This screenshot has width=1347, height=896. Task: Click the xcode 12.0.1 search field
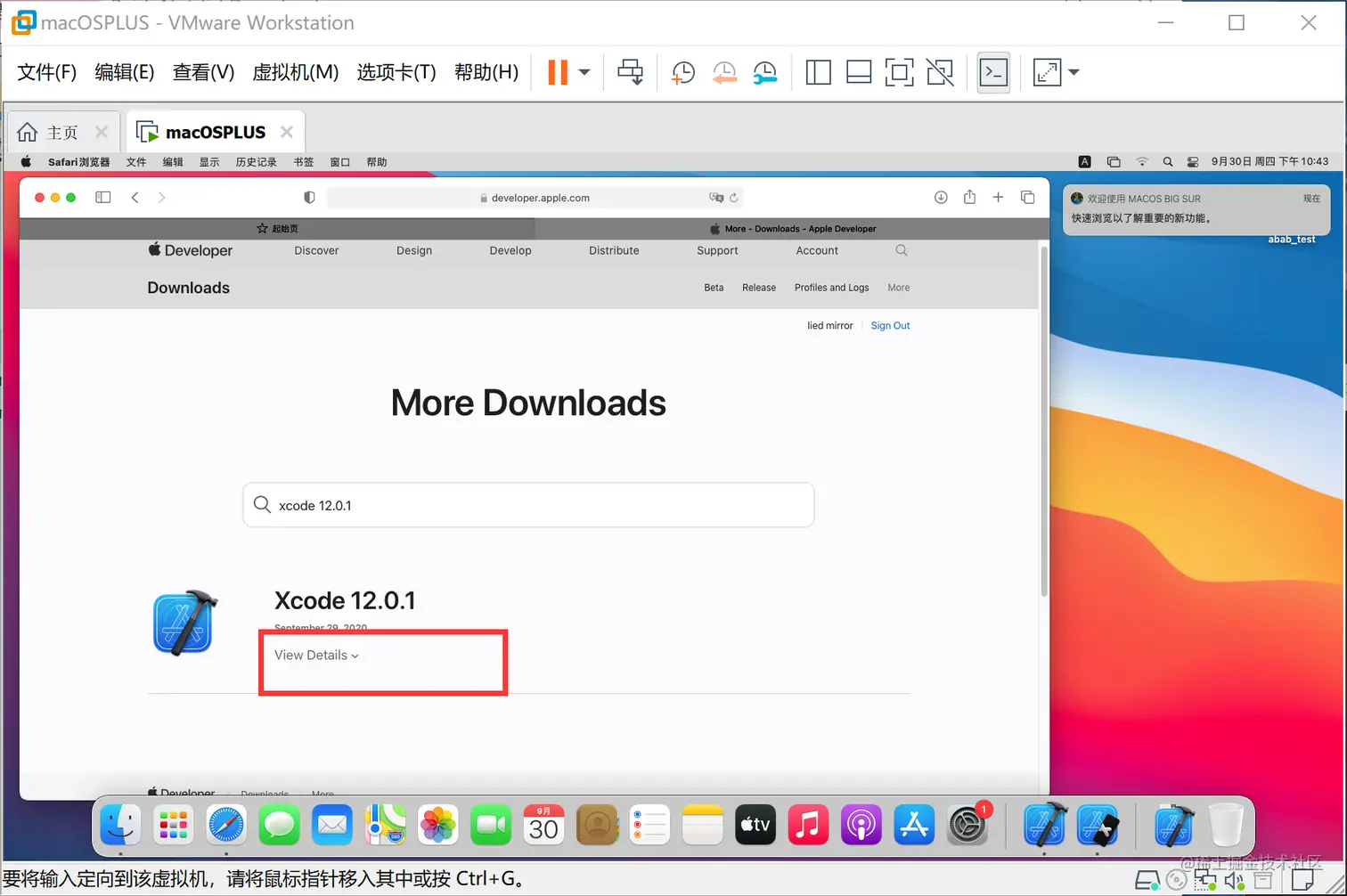tap(528, 505)
